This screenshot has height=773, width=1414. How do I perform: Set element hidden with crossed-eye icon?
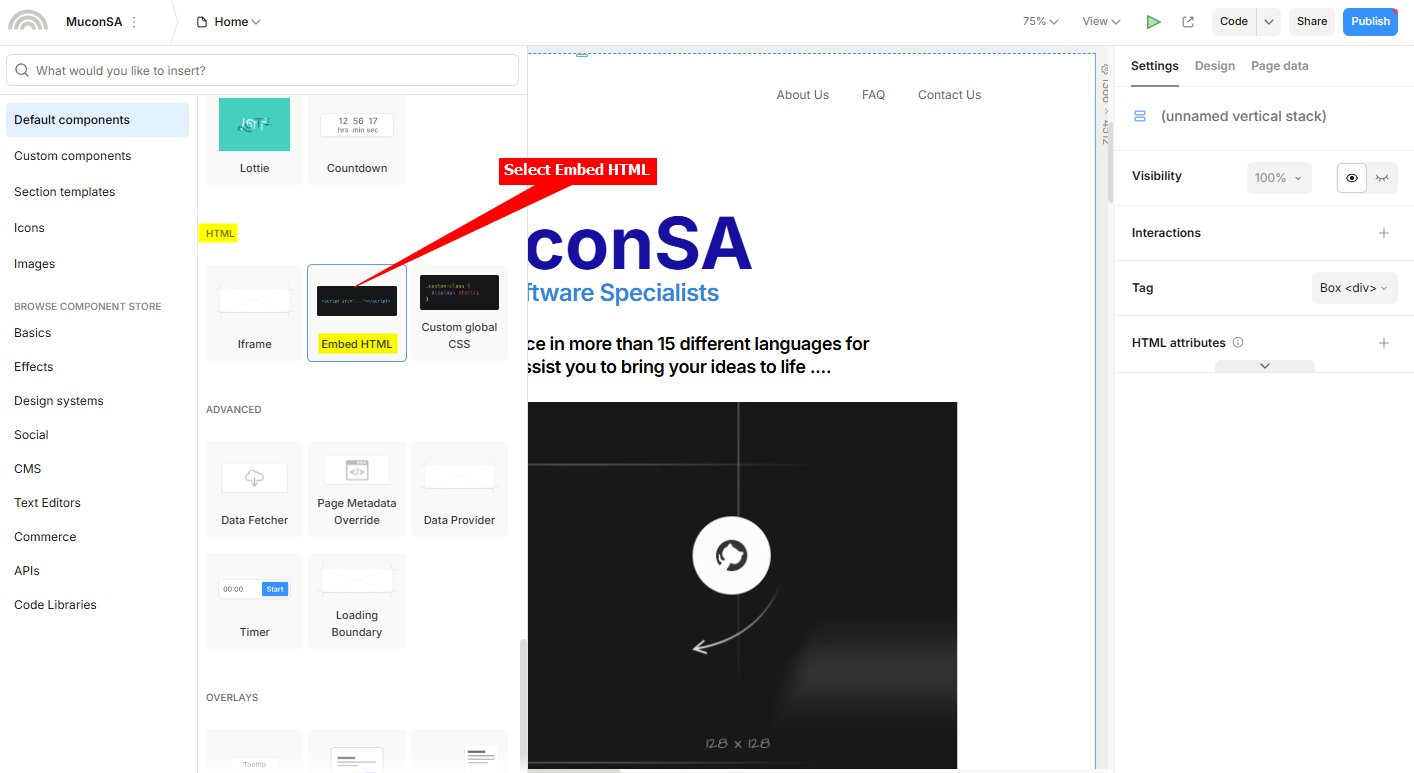pos(1382,178)
